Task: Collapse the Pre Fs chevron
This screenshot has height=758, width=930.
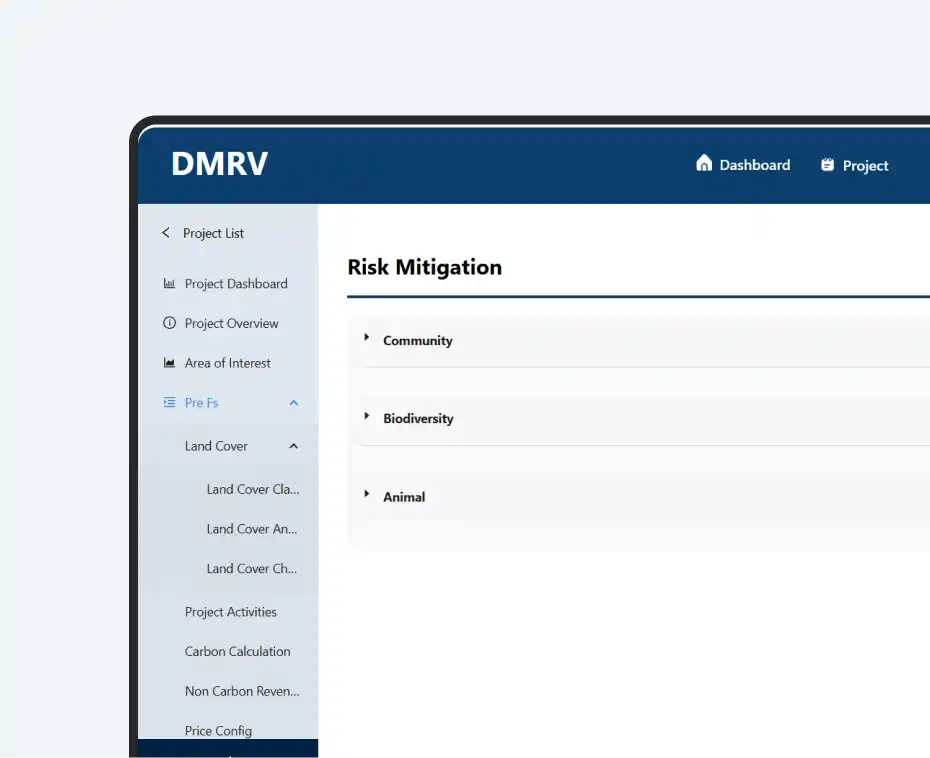Action: click(x=294, y=403)
